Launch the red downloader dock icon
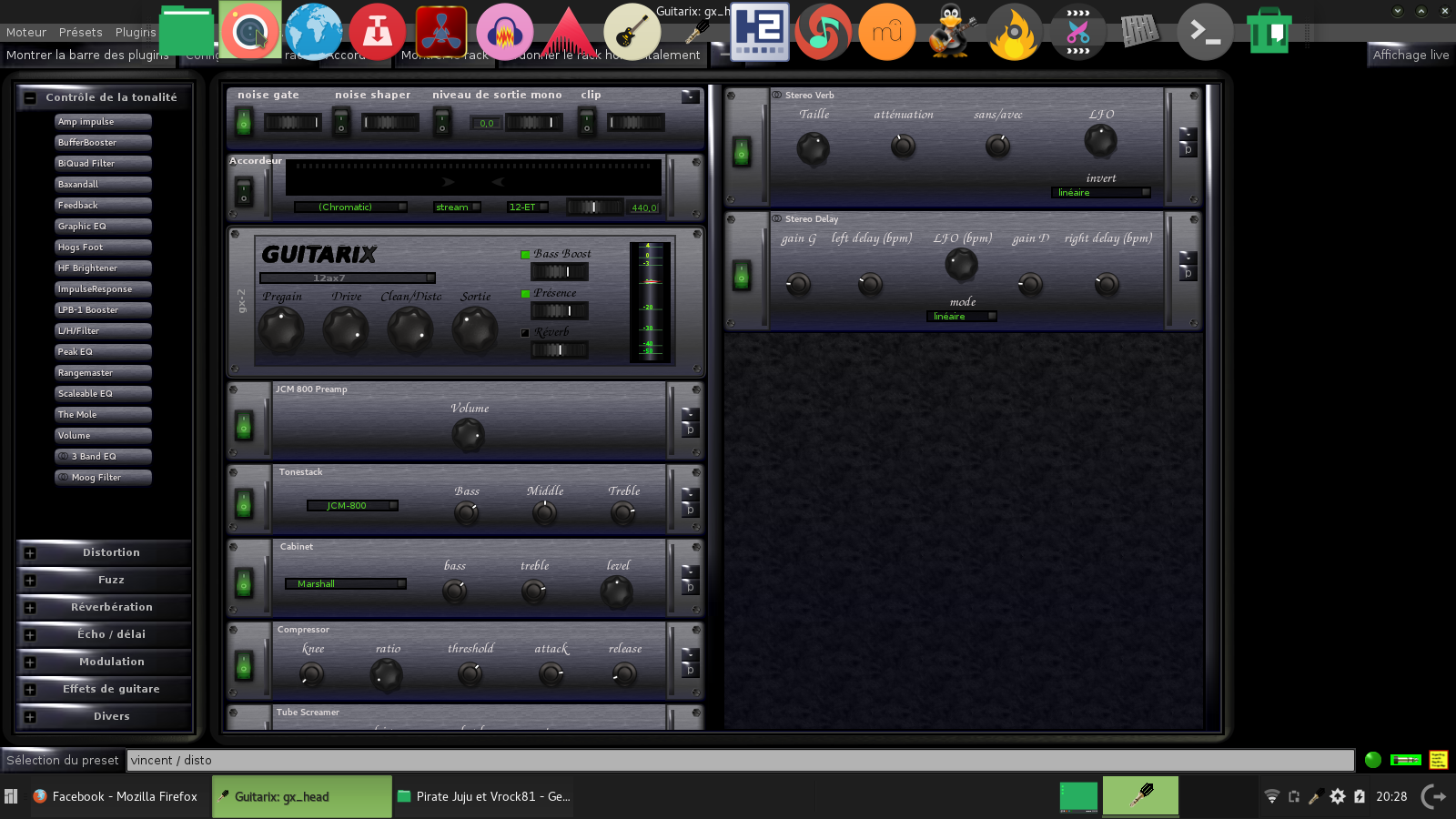The width and height of the screenshot is (1456, 819). pyautogui.click(x=378, y=31)
